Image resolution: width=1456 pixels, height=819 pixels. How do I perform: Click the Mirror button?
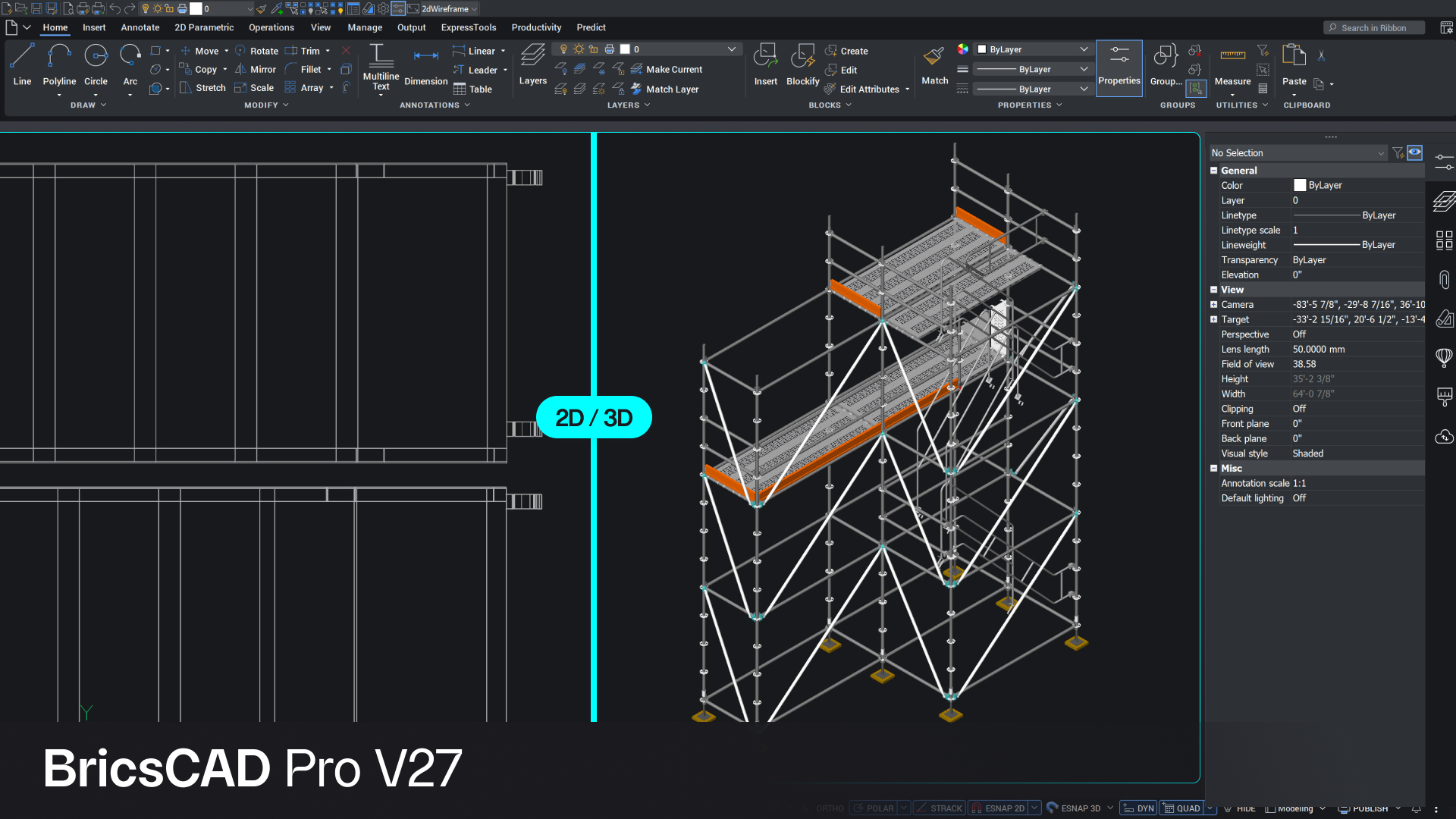coord(256,69)
